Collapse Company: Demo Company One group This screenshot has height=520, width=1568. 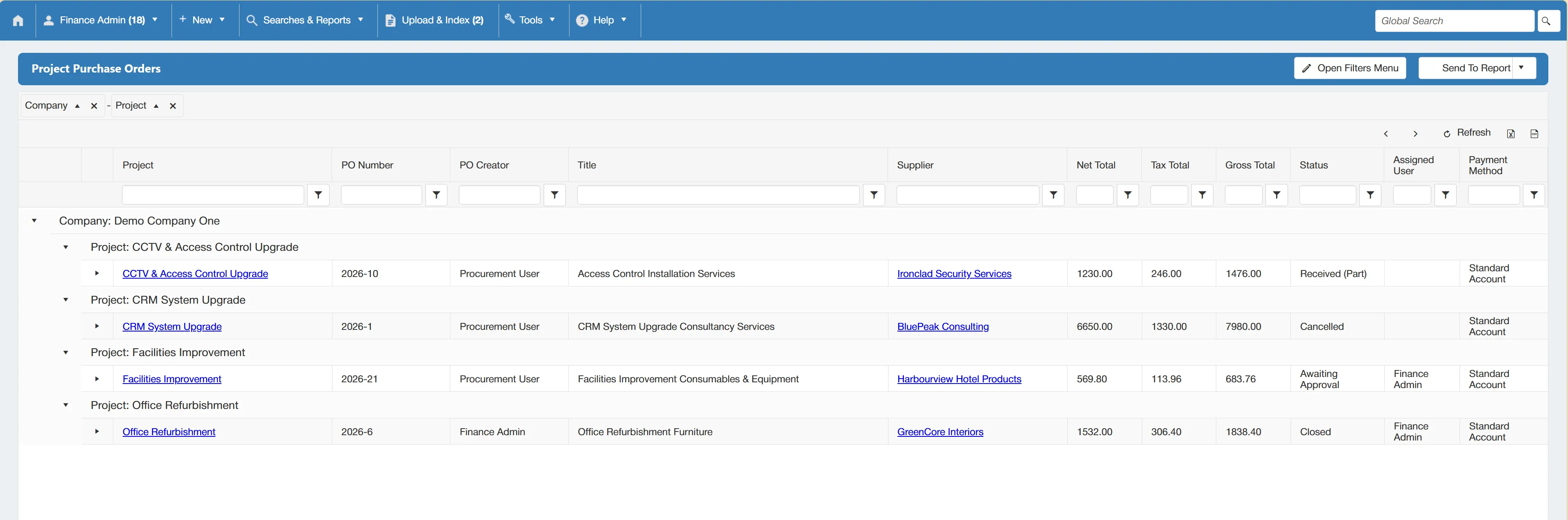pos(34,221)
